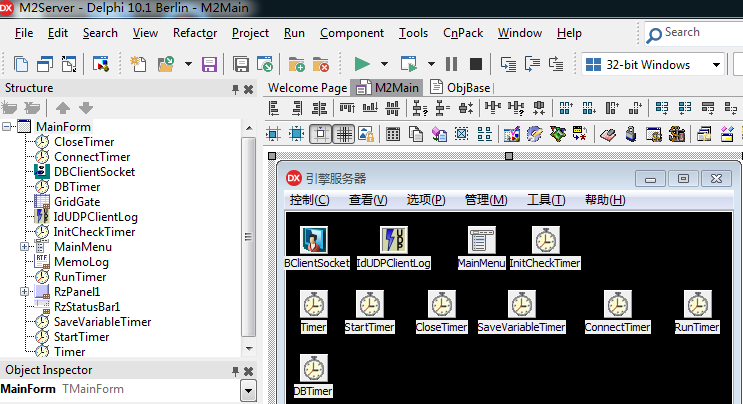This screenshot has height=404, width=743.
Task: Pin the Object Inspector panel
Action: [235, 371]
